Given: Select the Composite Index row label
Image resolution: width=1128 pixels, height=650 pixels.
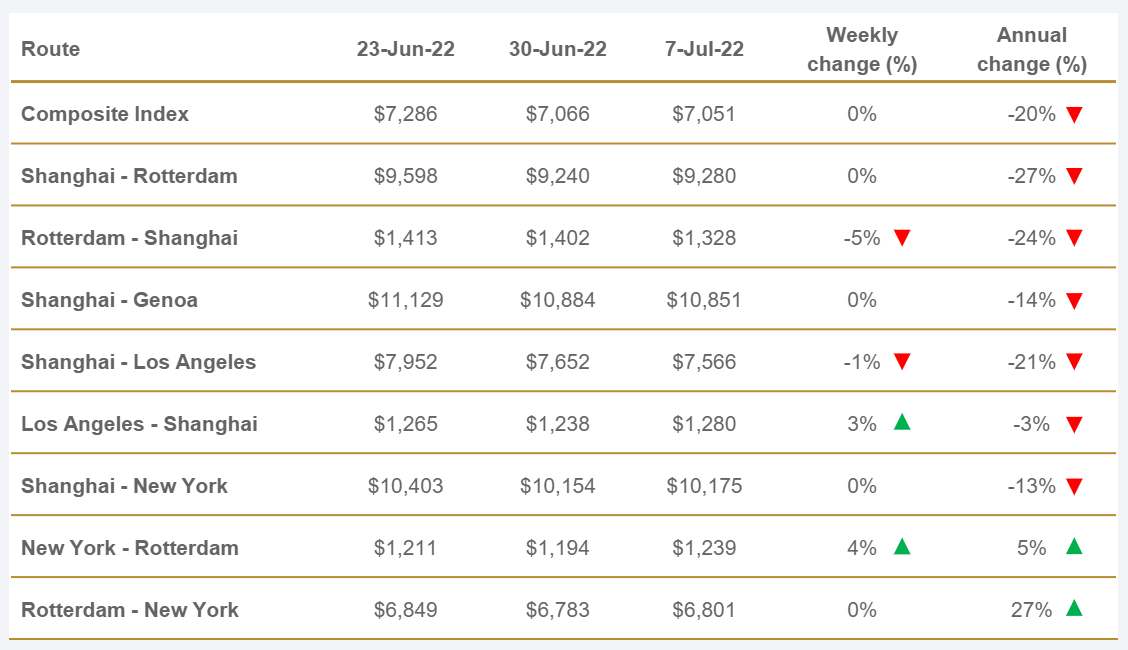Looking at the screenshot, I should (105, 114).
